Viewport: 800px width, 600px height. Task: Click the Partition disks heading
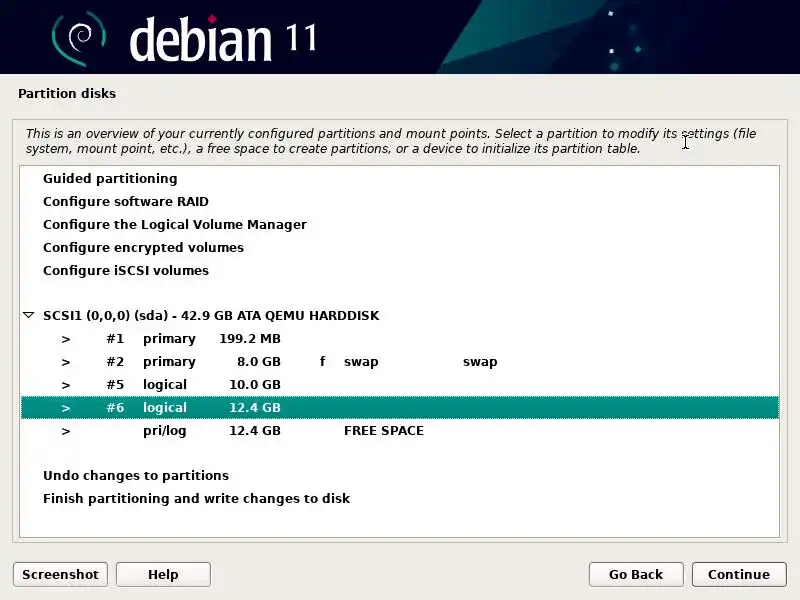click(x=67, y=94)
